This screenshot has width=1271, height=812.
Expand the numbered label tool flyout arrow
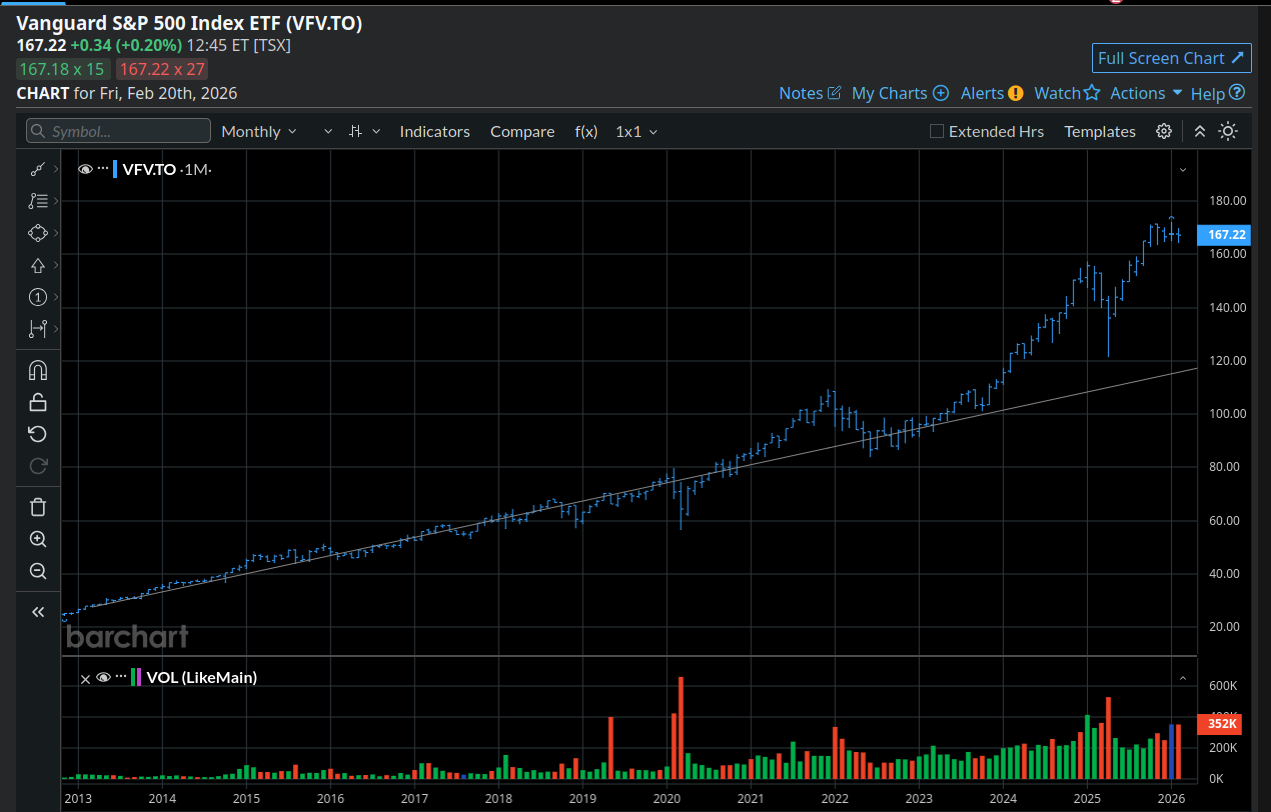click(55, 297)
